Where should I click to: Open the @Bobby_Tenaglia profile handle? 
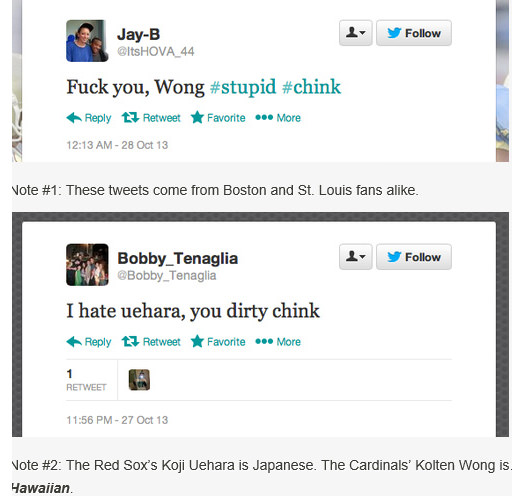(167, 276)
